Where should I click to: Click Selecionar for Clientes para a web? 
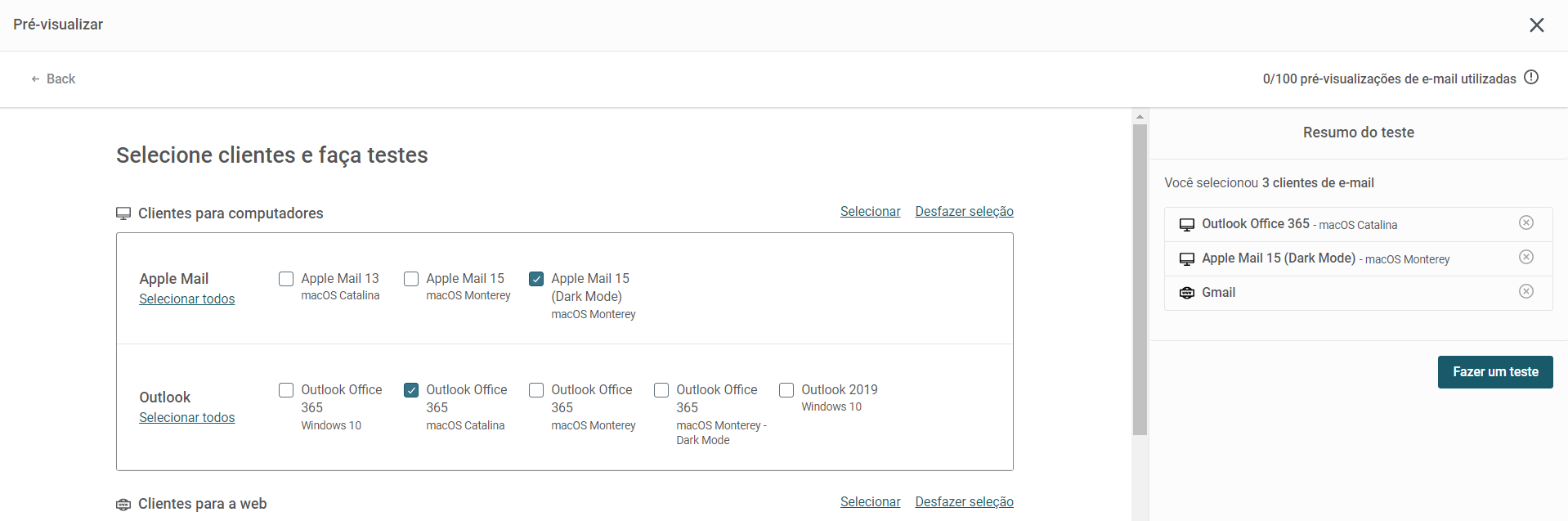tap(870, 502)
